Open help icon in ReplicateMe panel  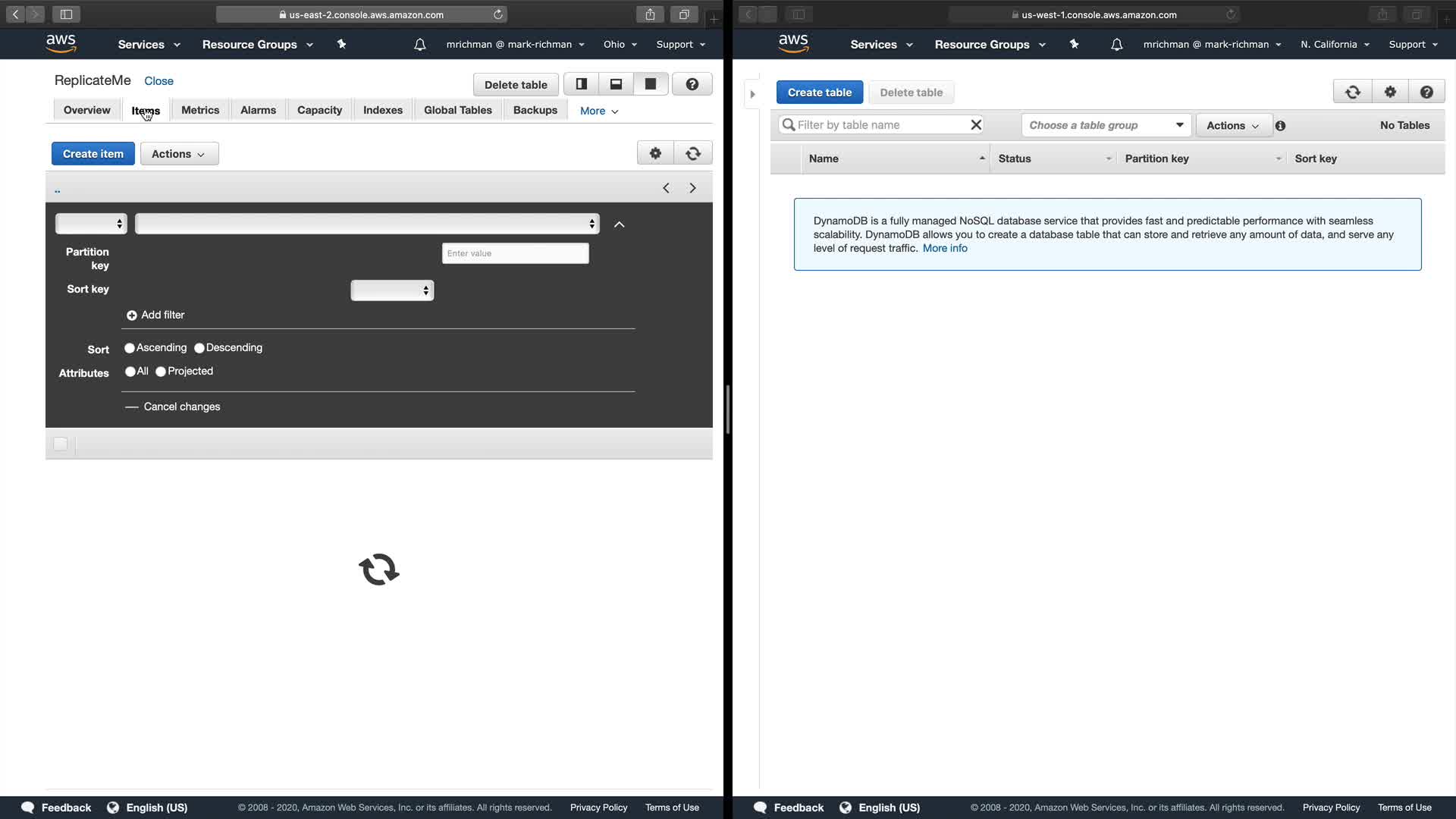coord(692,84)
